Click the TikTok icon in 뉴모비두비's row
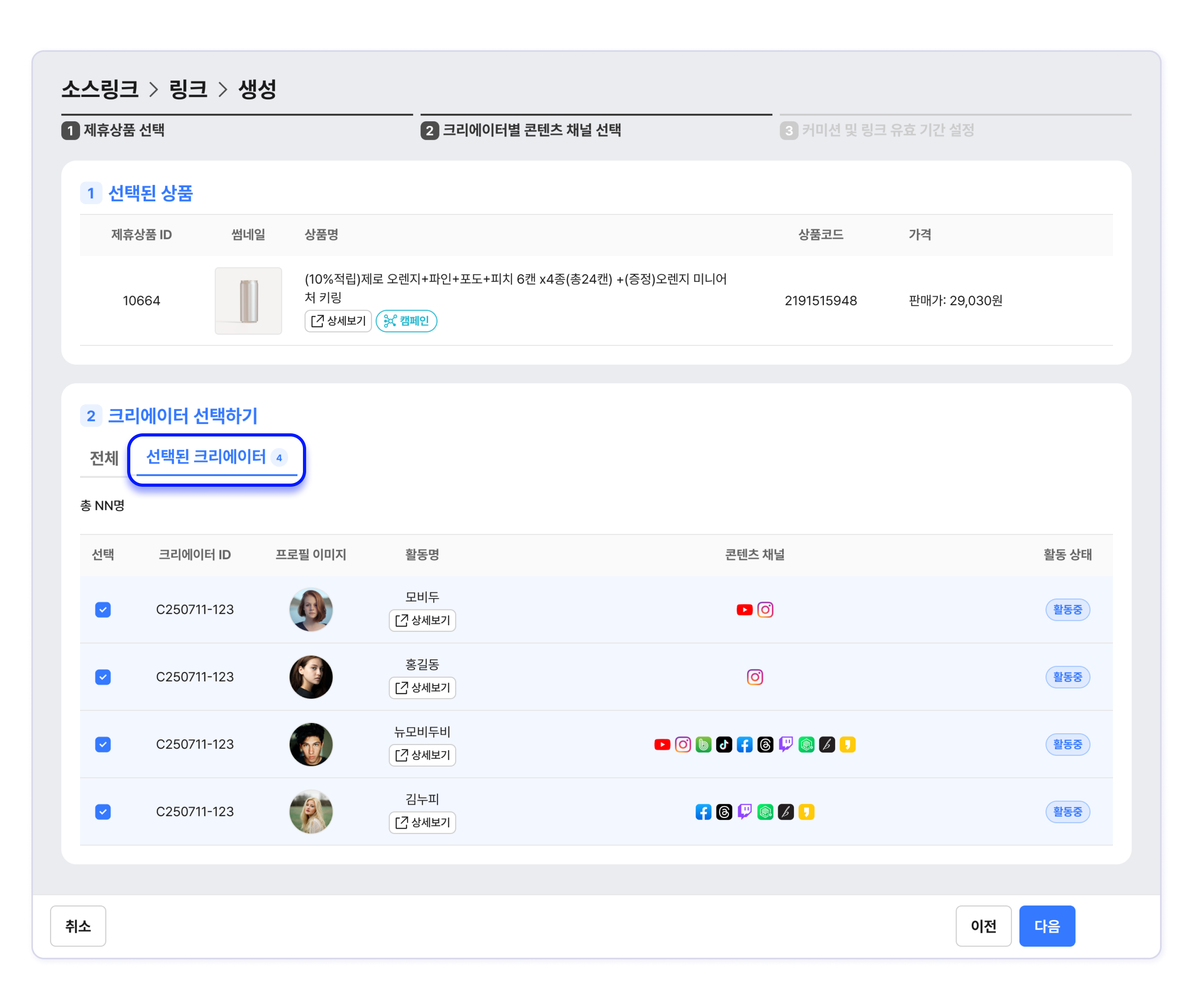Viewport: 1193px width, 1008px height. tap(724, 745)
